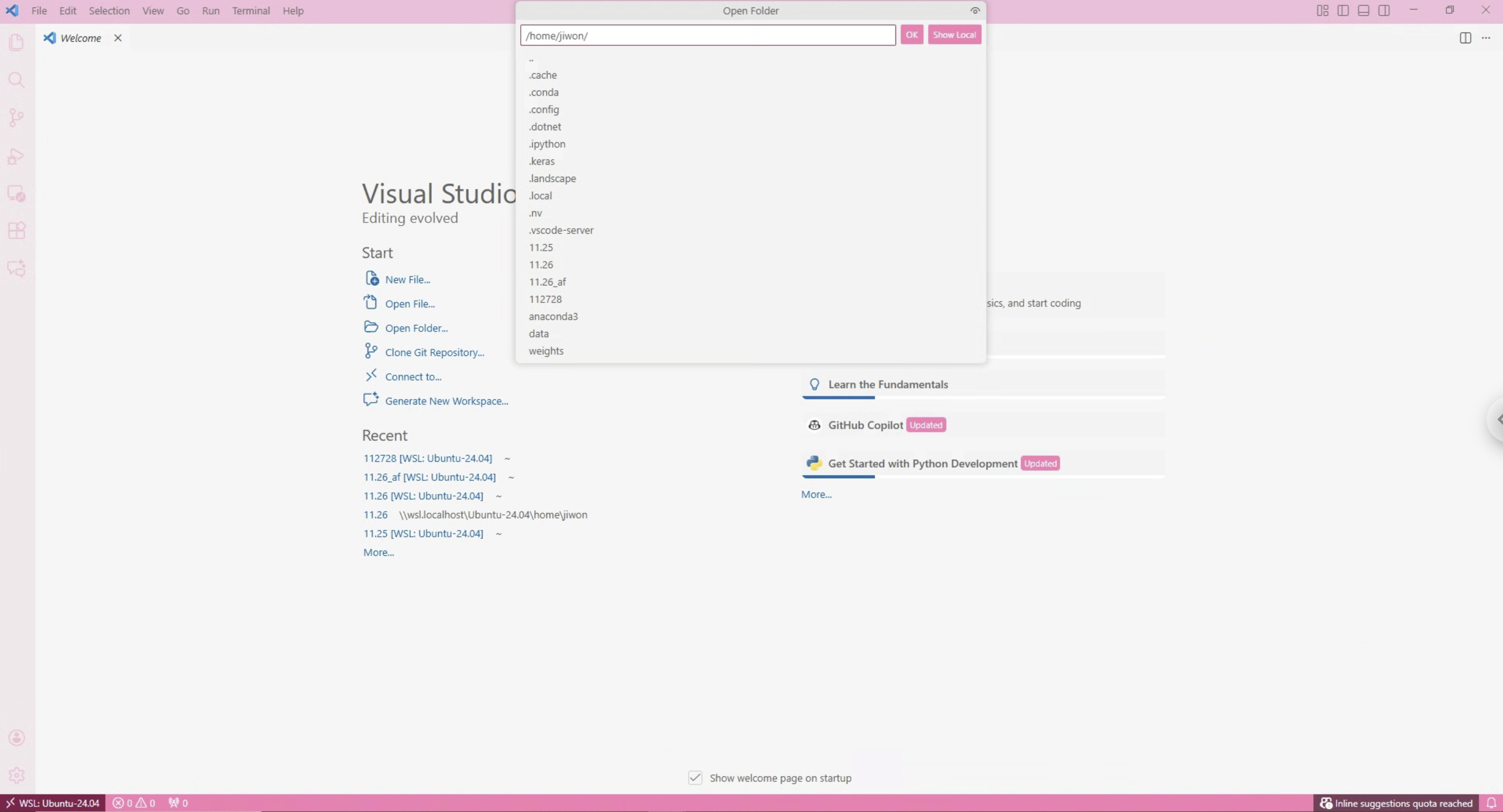Uncheck Show welcome page on startup
The width and height of the screenshot is (1503, 812).
click(x=695, y=778)
